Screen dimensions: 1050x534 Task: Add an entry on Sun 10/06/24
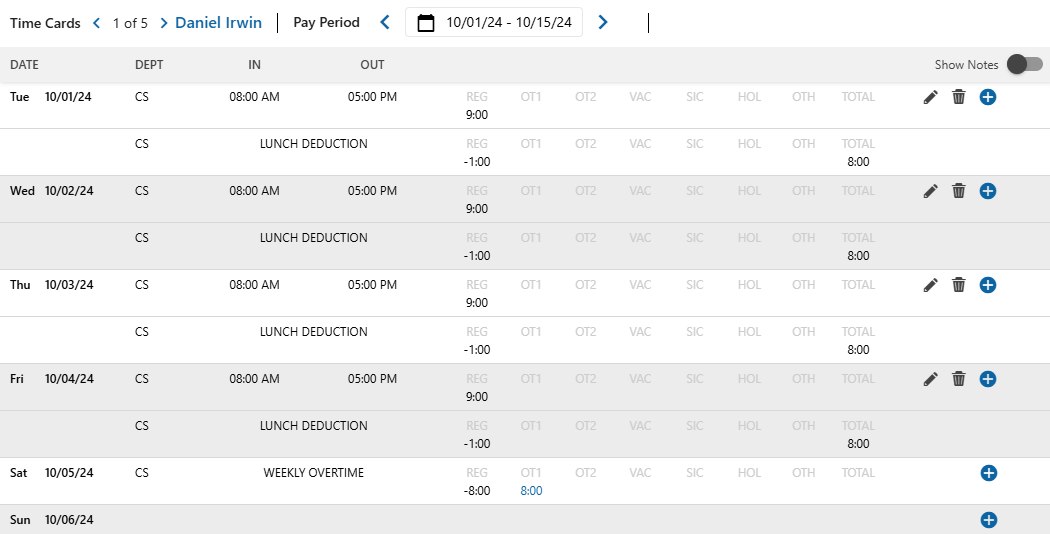click(989, 520)
